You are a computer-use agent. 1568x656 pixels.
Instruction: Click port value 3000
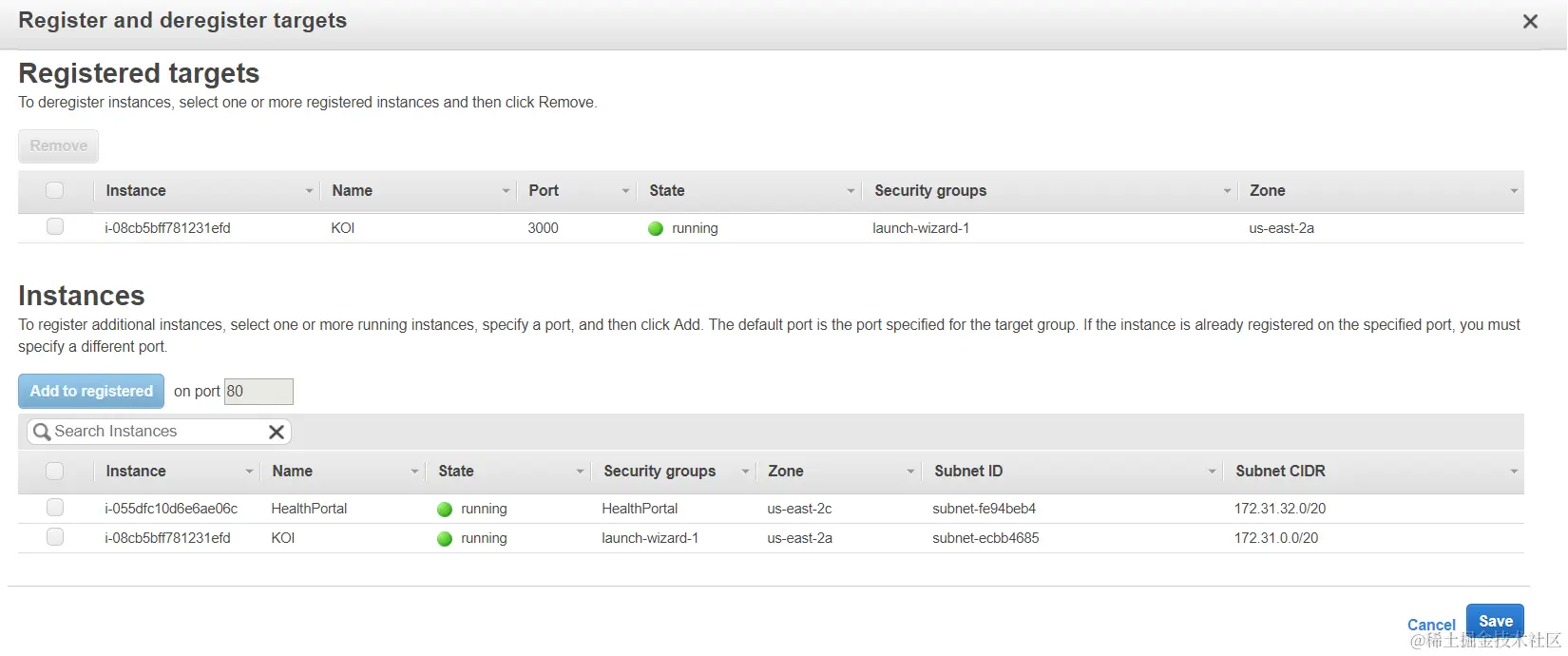coord(543,228)
